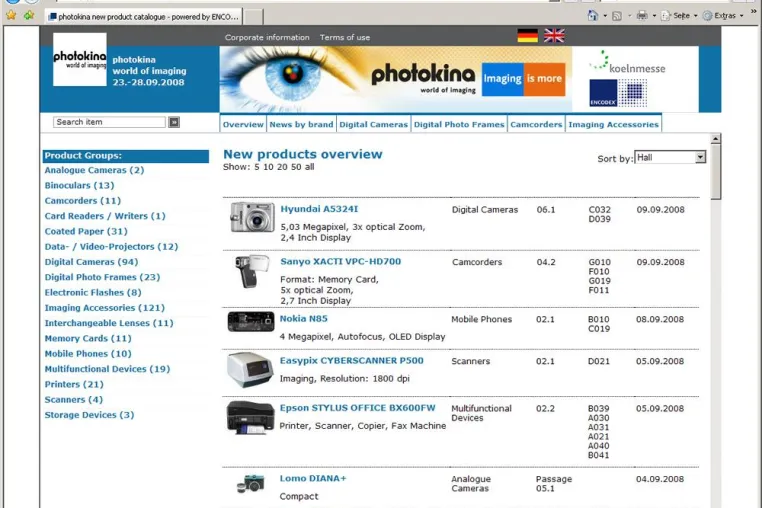Open Mobile Phones (10) group

(x=88, y=354)
